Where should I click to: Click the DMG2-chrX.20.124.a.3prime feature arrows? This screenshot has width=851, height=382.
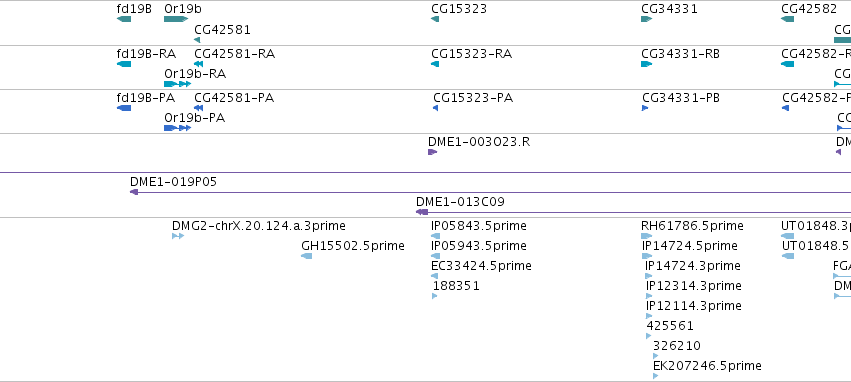point(178,236)
